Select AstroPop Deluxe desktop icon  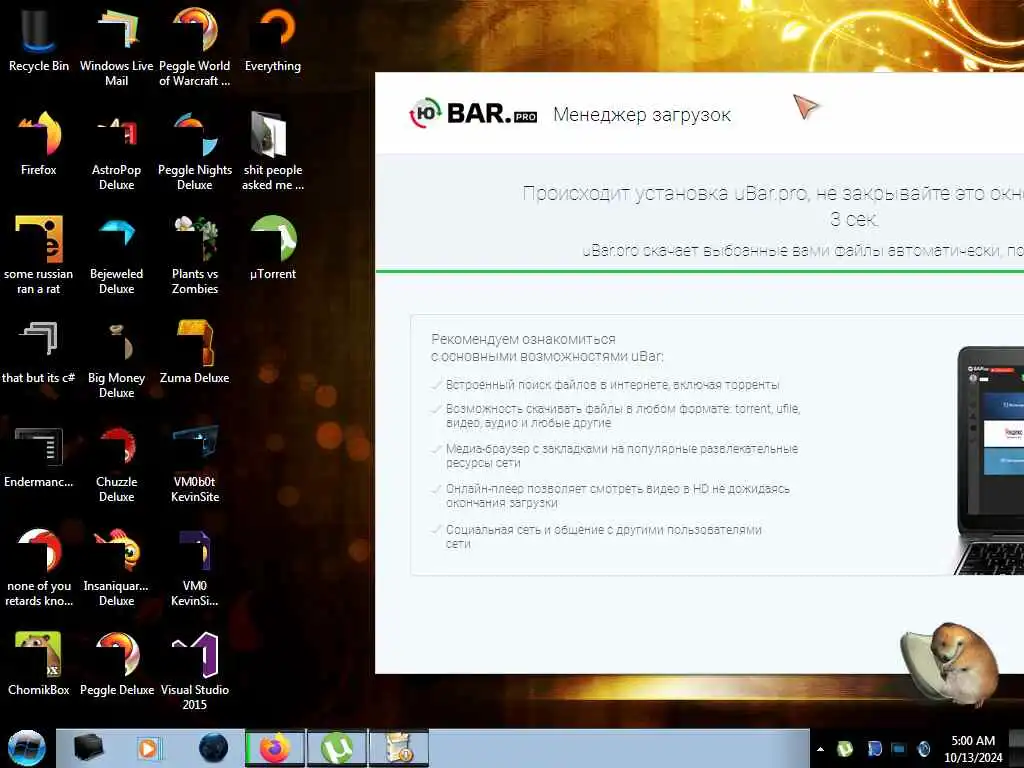click(116, 150)
